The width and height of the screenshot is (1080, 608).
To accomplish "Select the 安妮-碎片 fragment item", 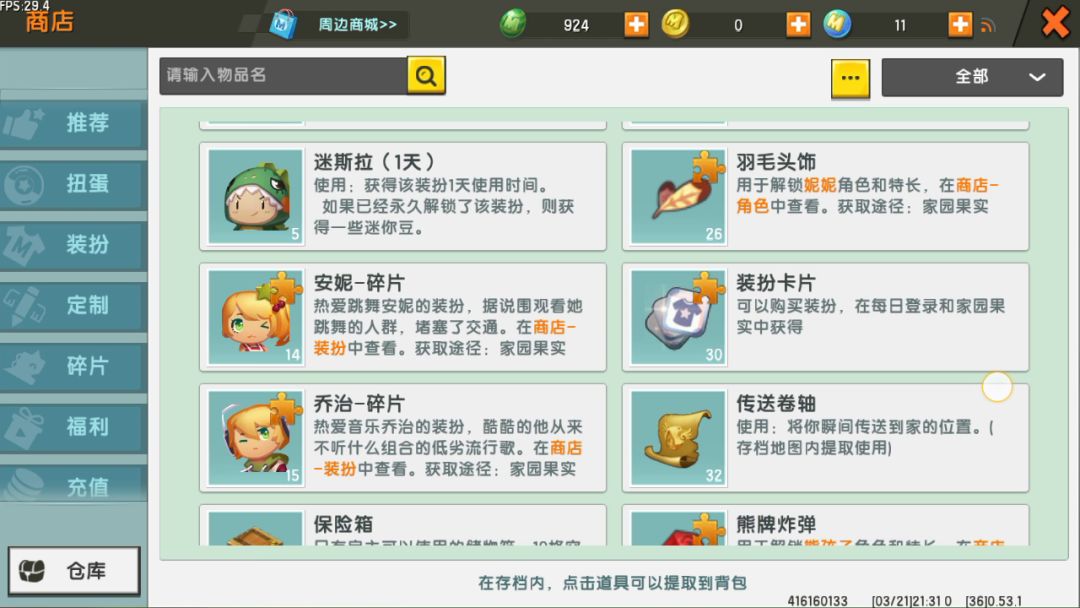I will (403, 317).
